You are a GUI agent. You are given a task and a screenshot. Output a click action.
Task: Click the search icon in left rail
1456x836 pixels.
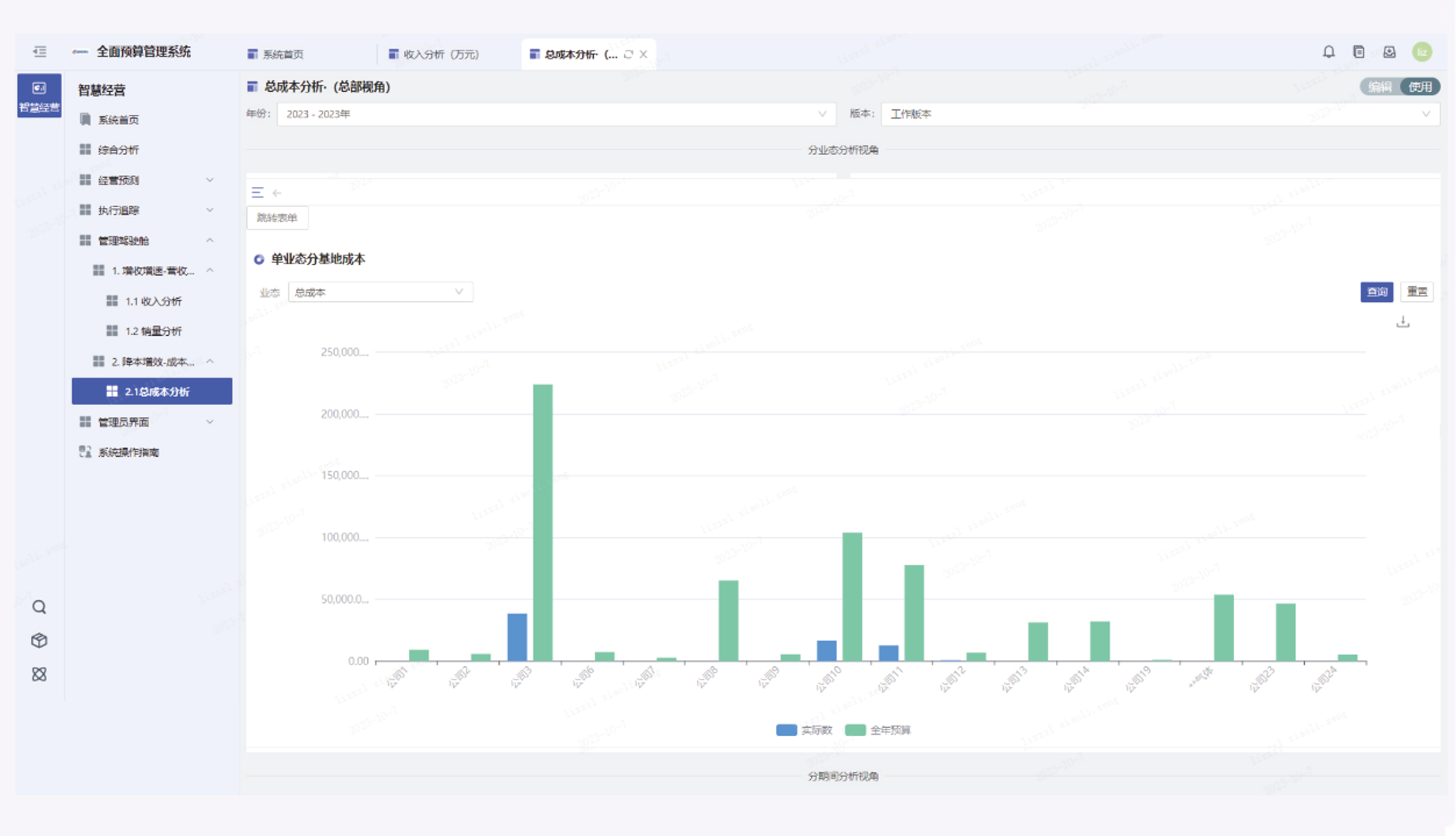[x=39, y=607]
